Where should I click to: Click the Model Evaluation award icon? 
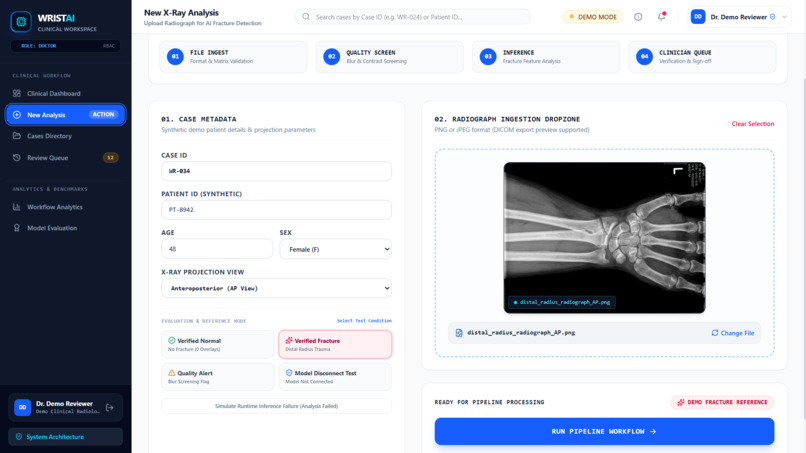point(17,228)
